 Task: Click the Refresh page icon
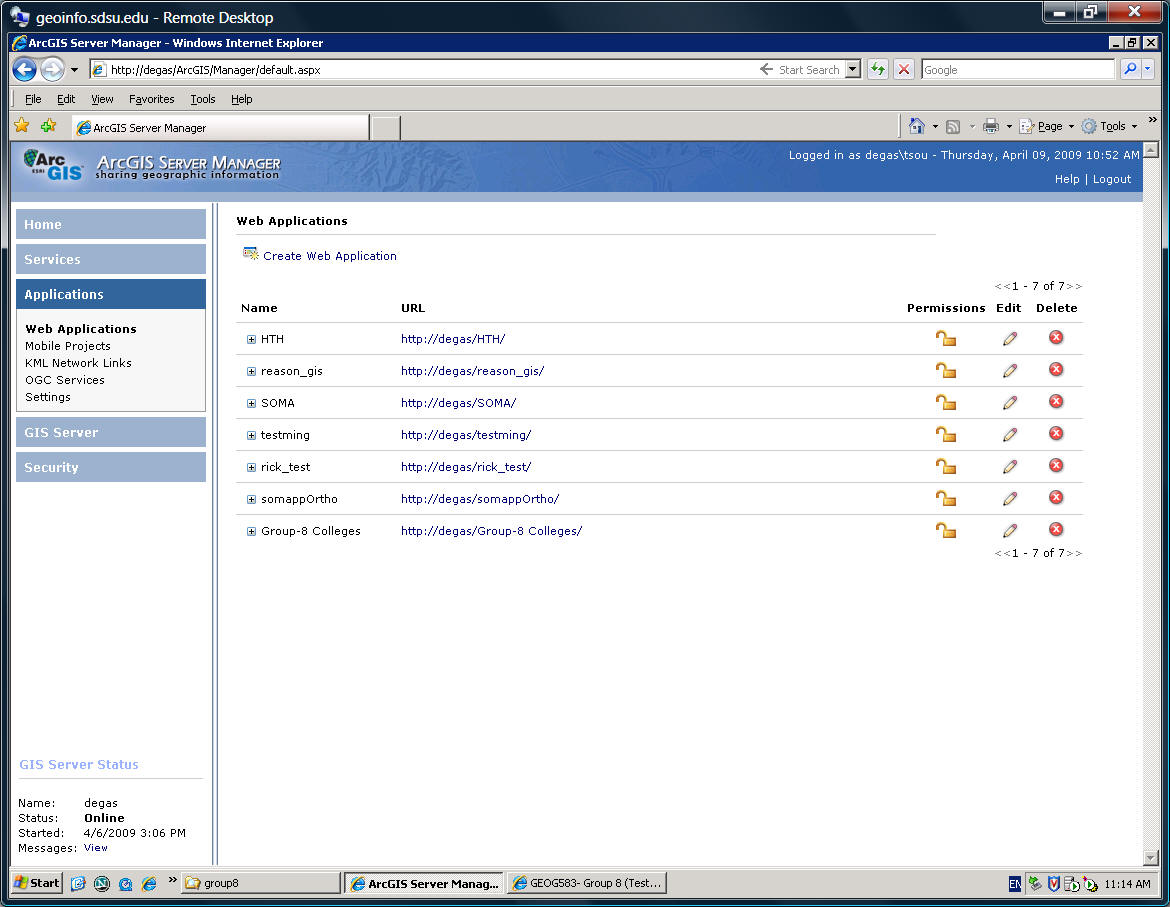tap(878, 69)
